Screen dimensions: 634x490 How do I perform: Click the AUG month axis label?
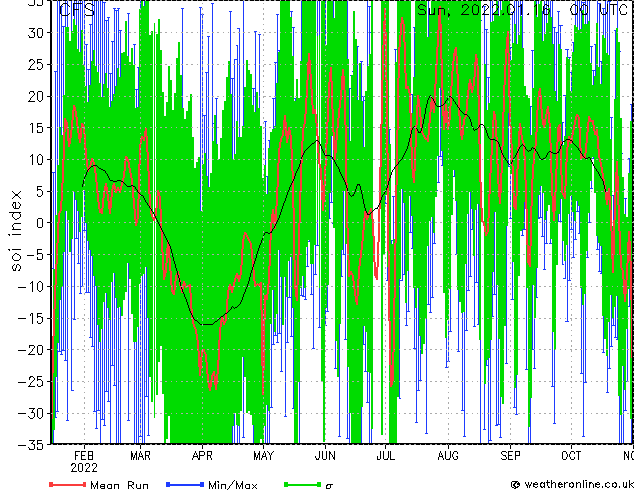tap(448, 456)
